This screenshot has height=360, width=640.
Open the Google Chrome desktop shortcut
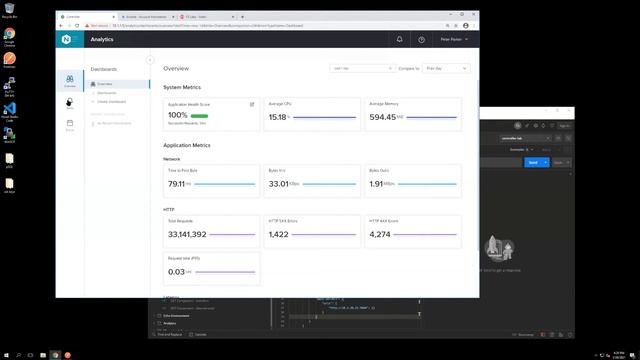point(9,37)
